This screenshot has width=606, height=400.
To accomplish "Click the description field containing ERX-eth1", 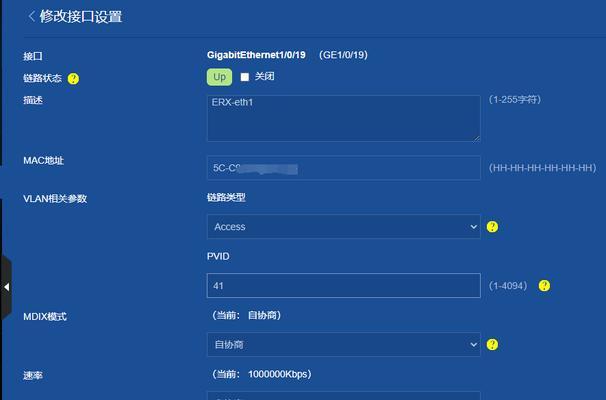I will coord(344,118).
